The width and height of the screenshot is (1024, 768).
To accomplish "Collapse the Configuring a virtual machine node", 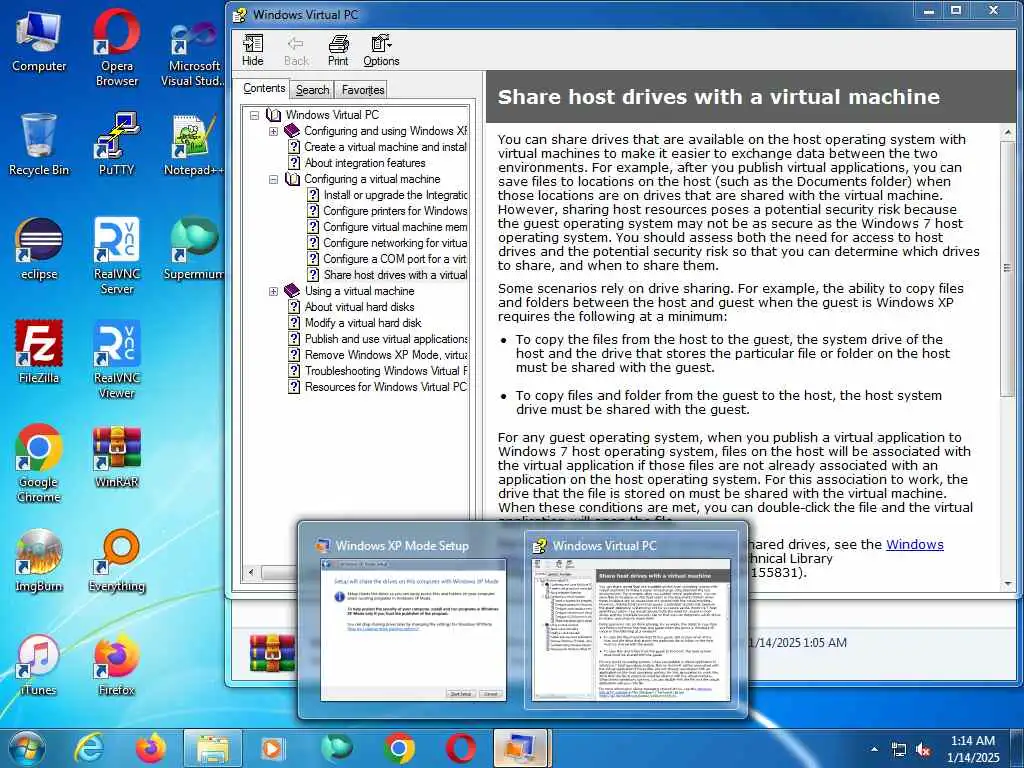I will click(x=273, y=179).
